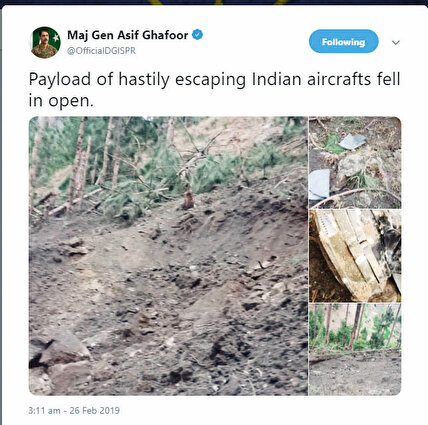Open the @OfficialDGISPR handle
Viewport: 428px width, 425px height.
point(102,51)
